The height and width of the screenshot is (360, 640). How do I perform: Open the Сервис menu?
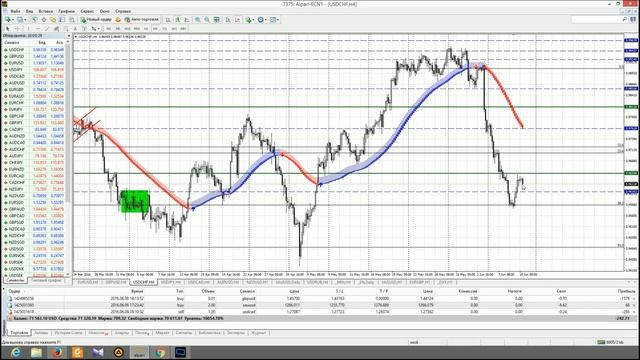coord(87,11)
